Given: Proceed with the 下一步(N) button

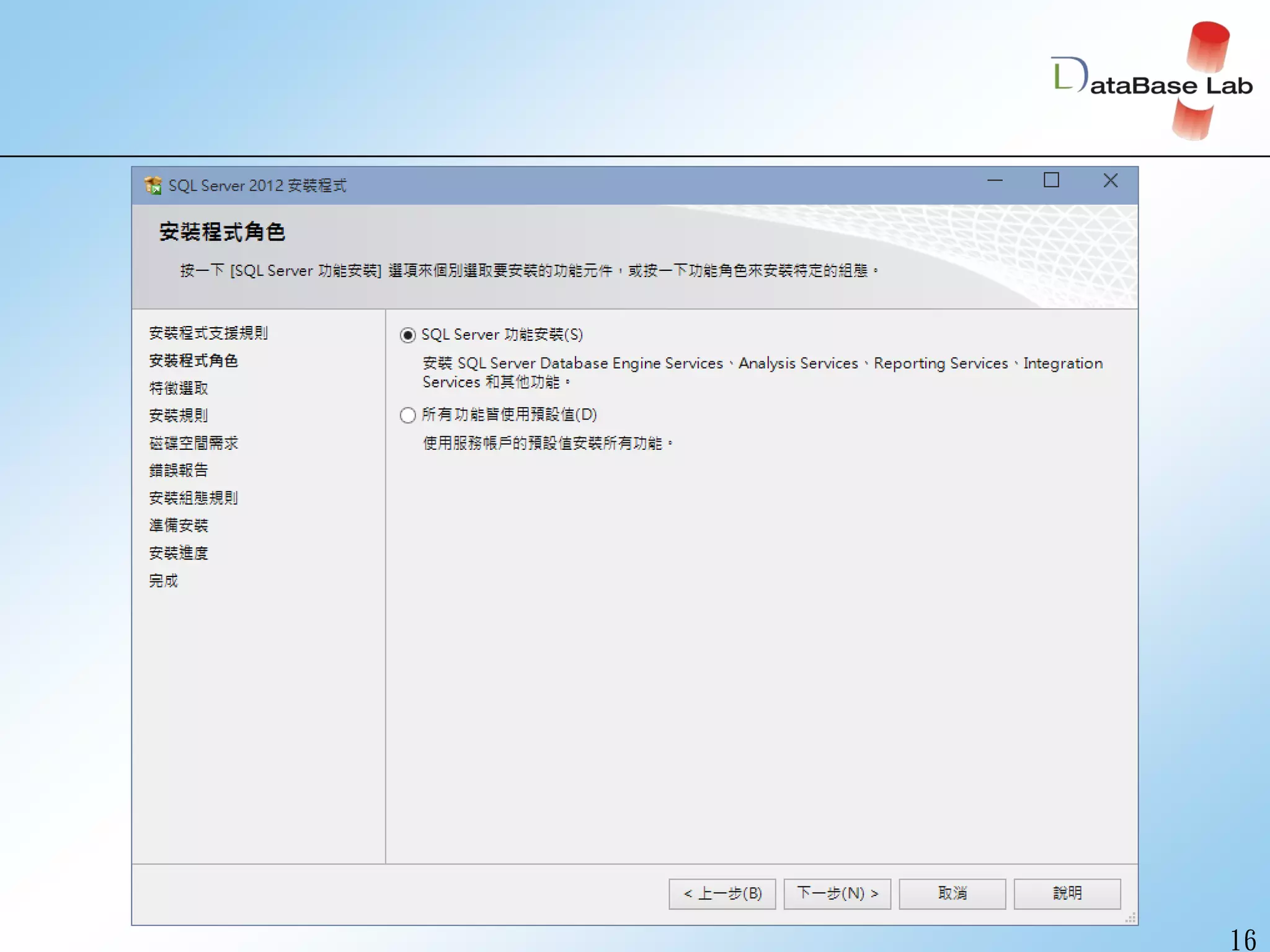Looking at the screenshot, I should point(837,894).
